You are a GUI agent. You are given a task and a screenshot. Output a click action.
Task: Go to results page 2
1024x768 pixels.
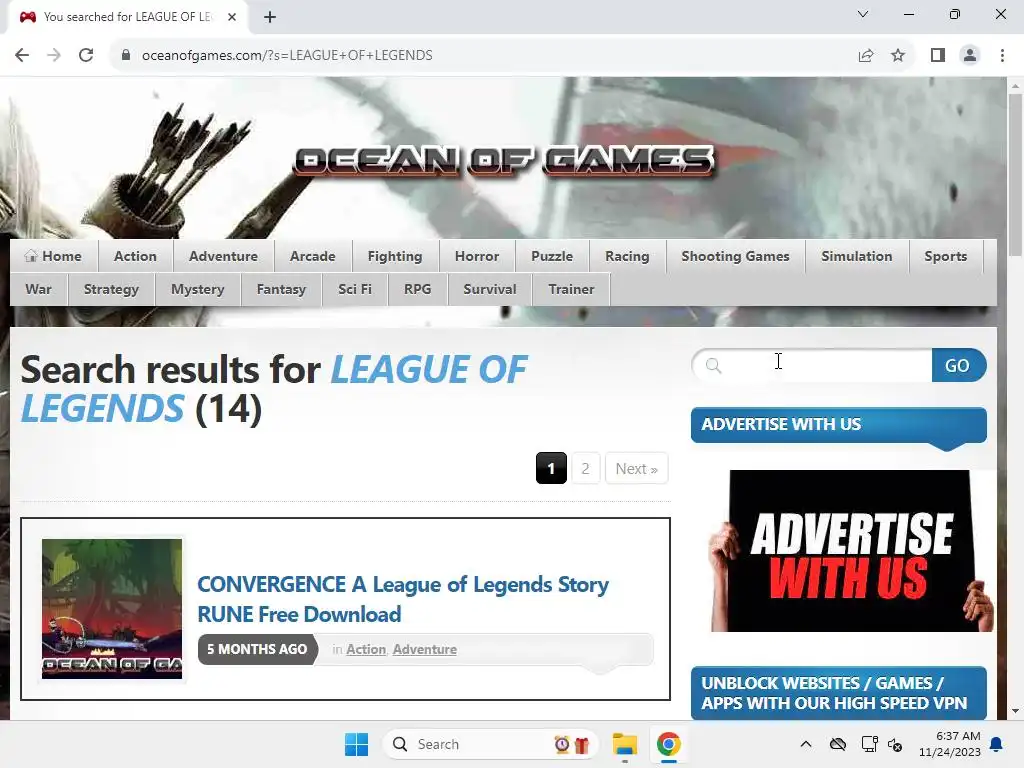pyautogui.click(x=585, y=468)
